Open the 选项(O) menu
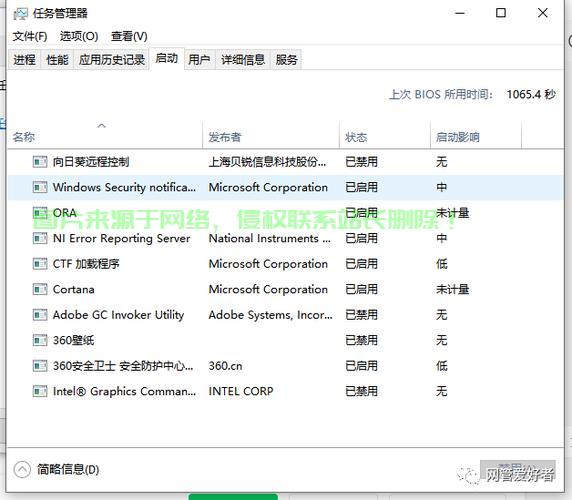 (79, 36)
